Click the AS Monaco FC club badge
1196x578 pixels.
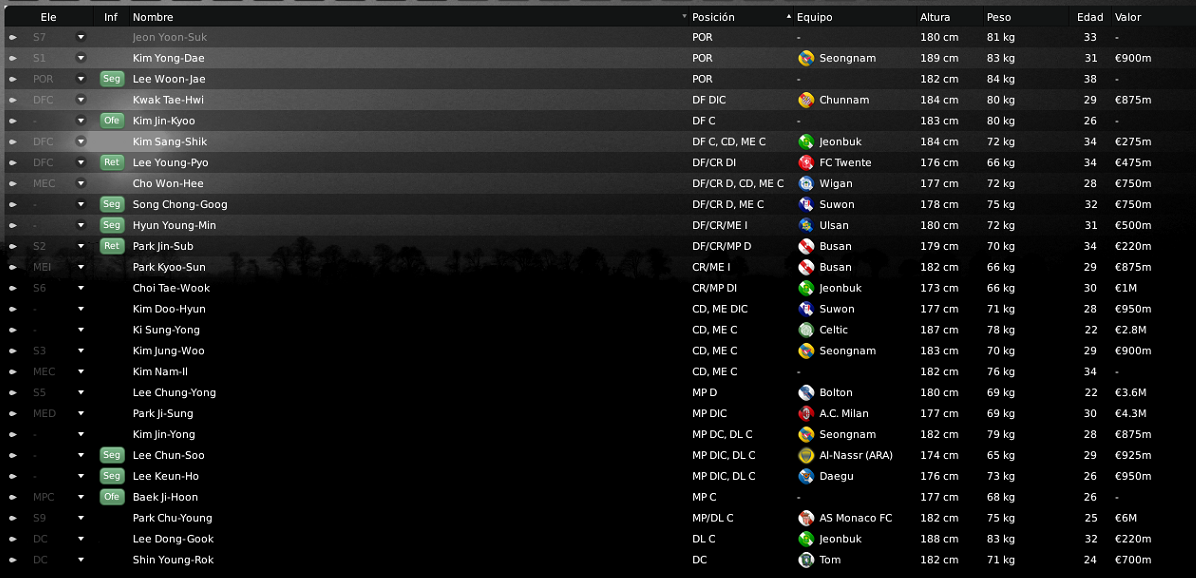tap(805, 518)
